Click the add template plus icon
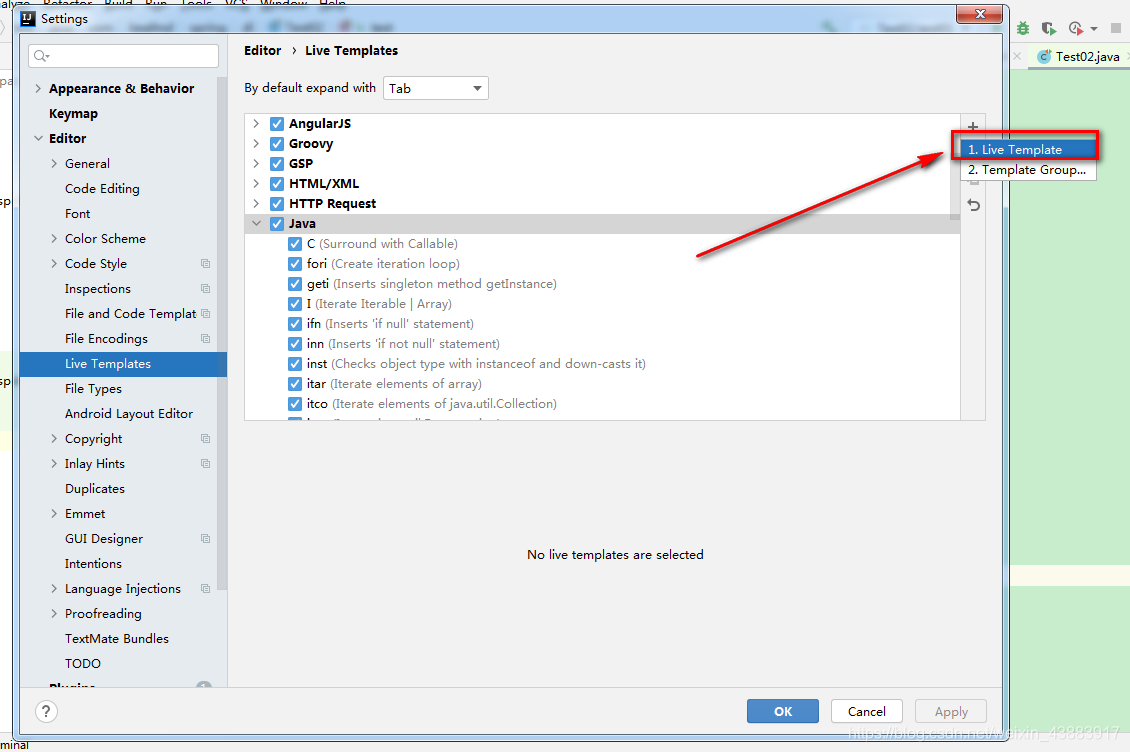This screenshot has height=752, width=1130. click(x=973, y=127)
